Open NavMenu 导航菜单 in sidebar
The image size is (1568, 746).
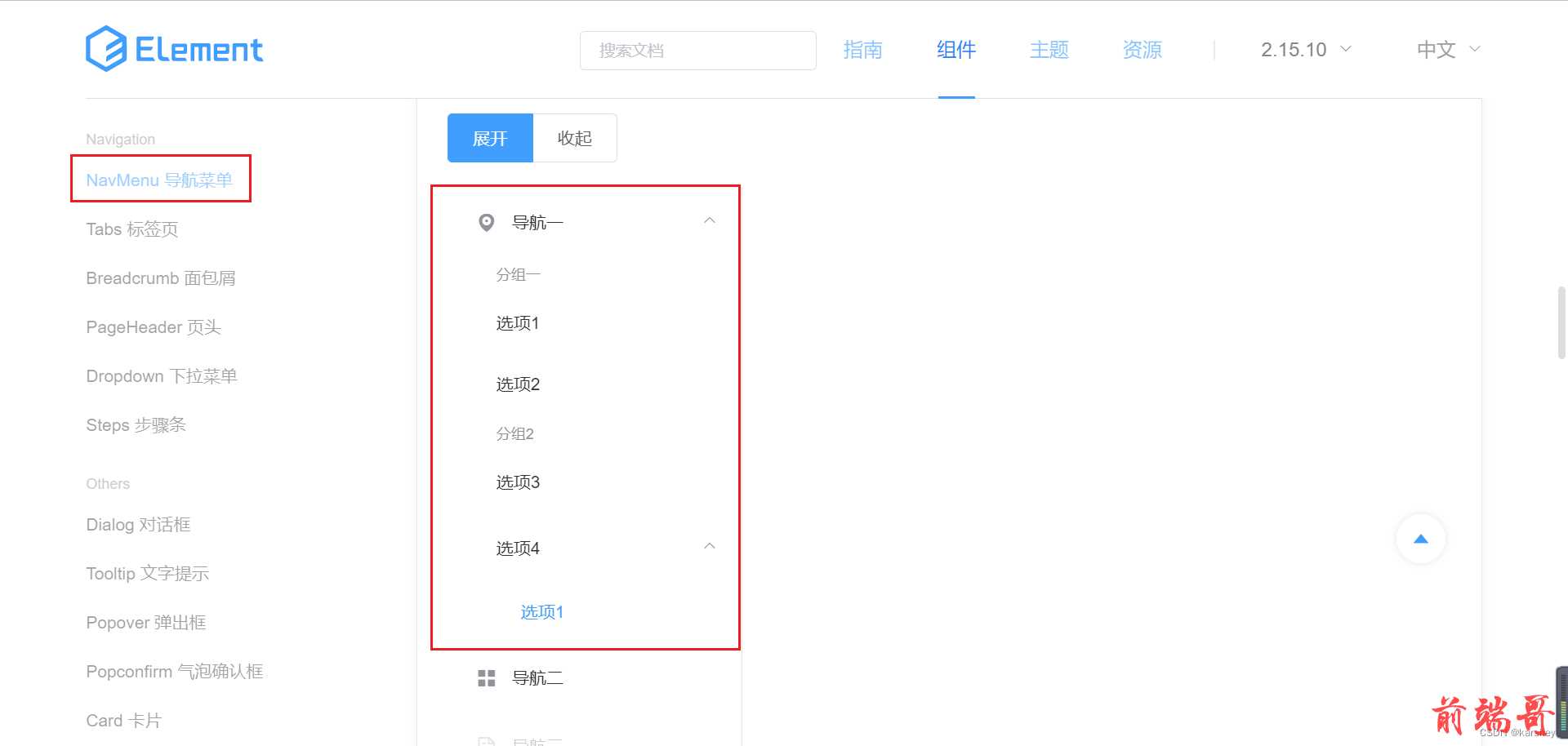159,180
